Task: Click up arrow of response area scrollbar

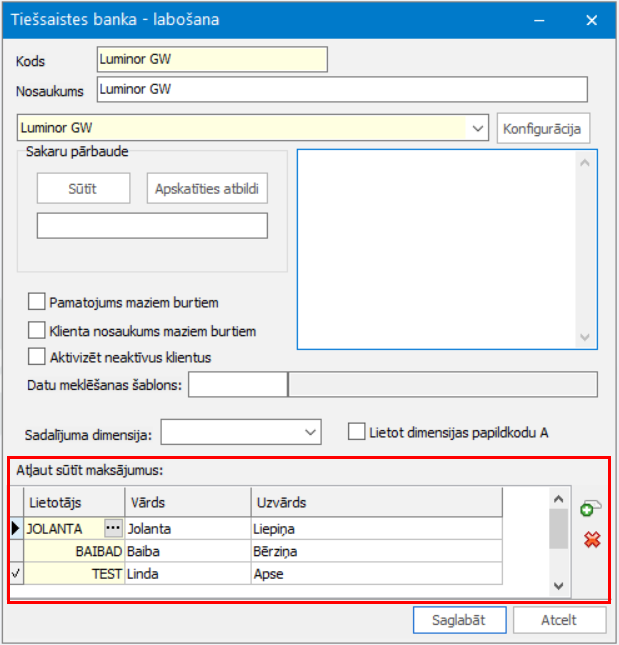Action: coord(585,163)
